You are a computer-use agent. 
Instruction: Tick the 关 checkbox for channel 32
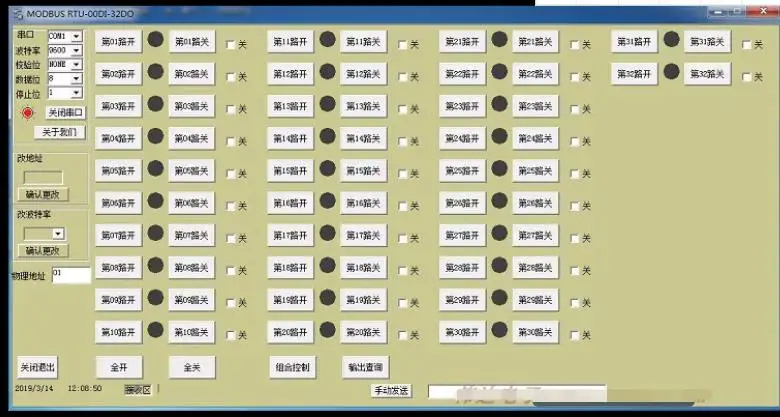(x=746, y=77)
